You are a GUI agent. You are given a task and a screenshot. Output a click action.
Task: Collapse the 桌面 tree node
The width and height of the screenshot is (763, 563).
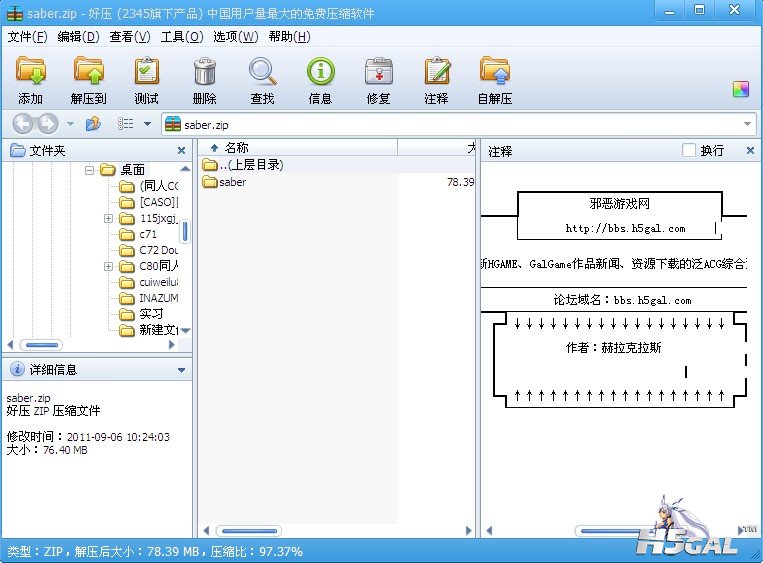(89, 170)
